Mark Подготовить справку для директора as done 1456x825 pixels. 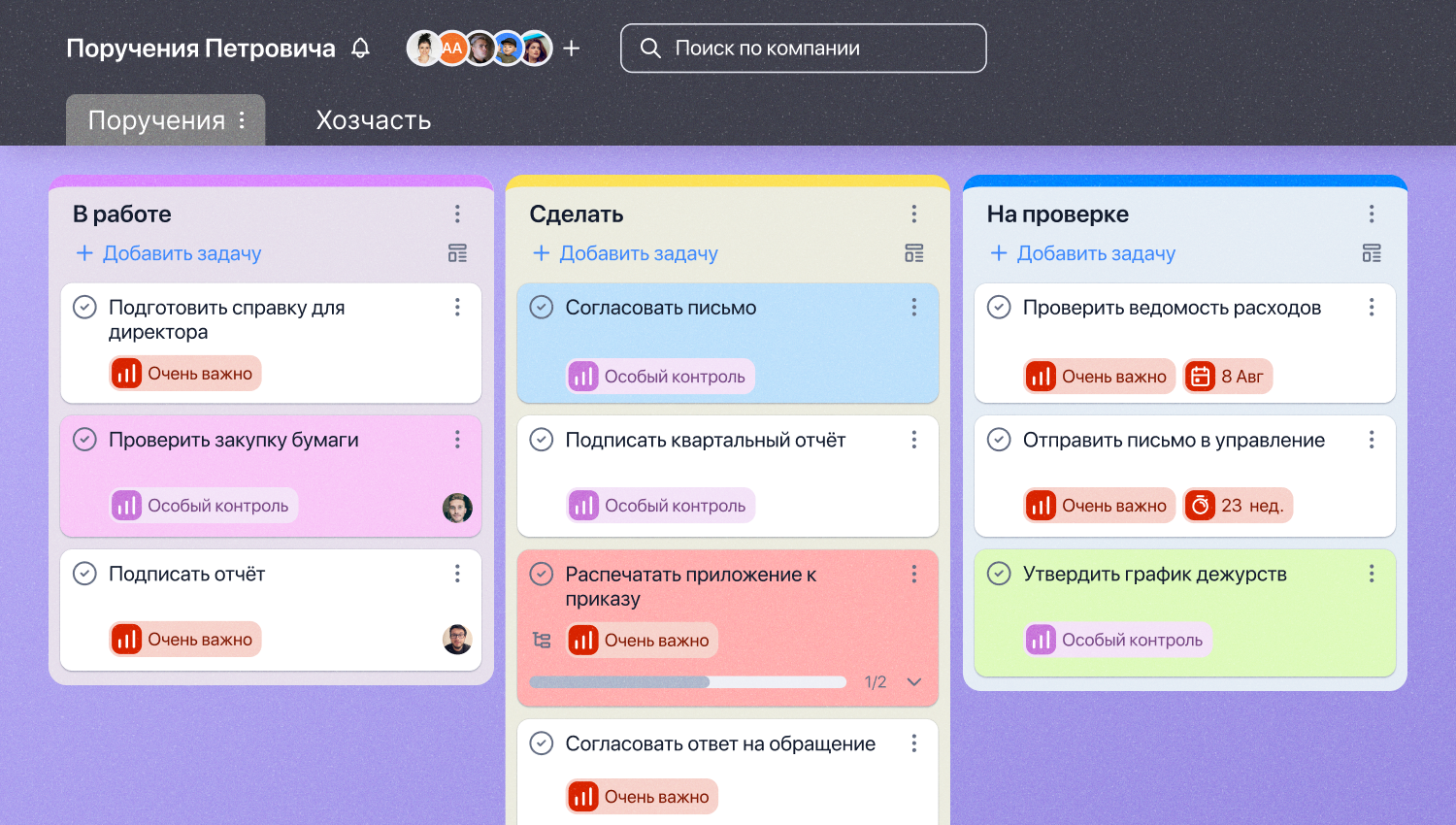point(85,307)
